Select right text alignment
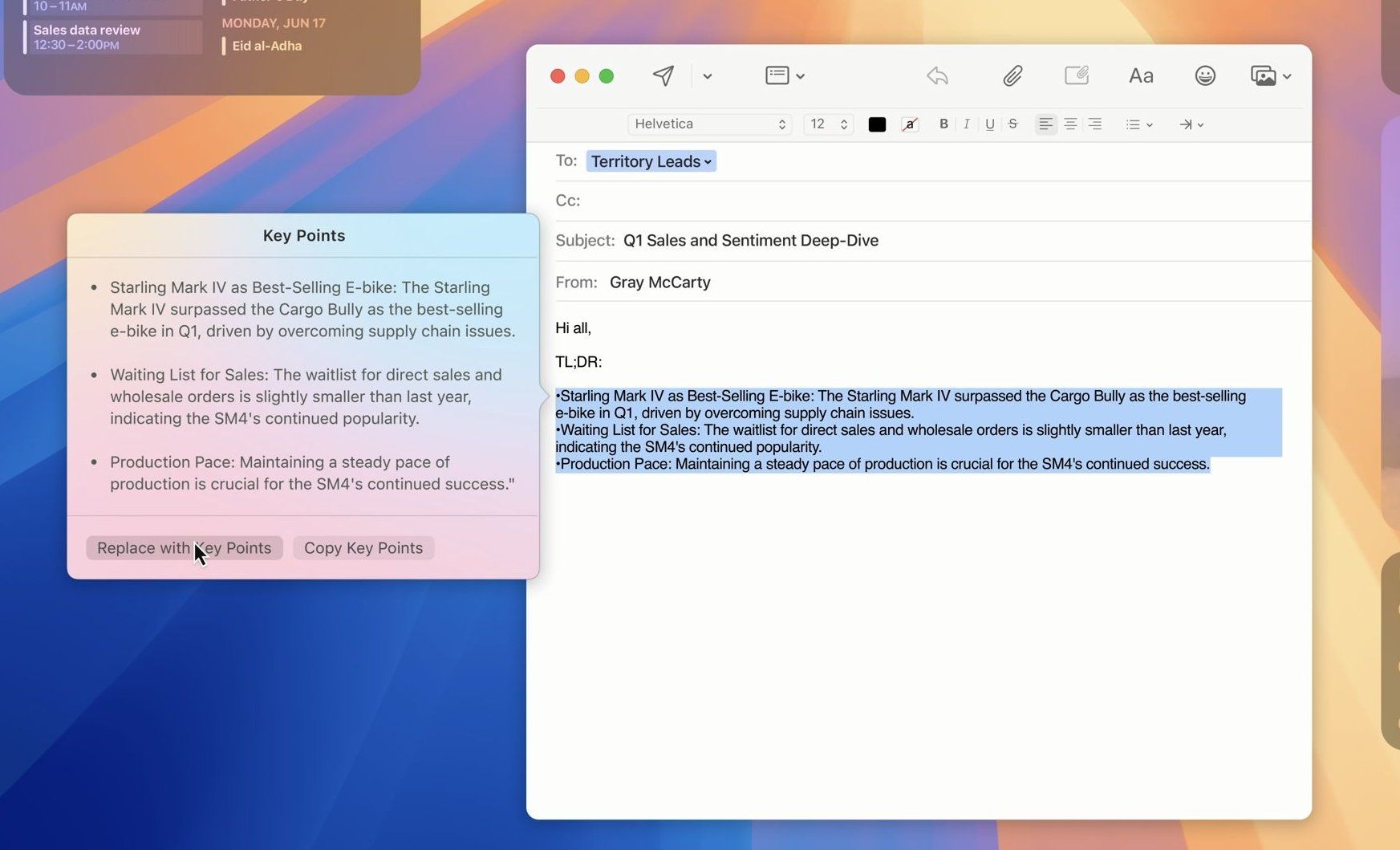This screenshot has height=850, width=1400. tap(1095, 124)
